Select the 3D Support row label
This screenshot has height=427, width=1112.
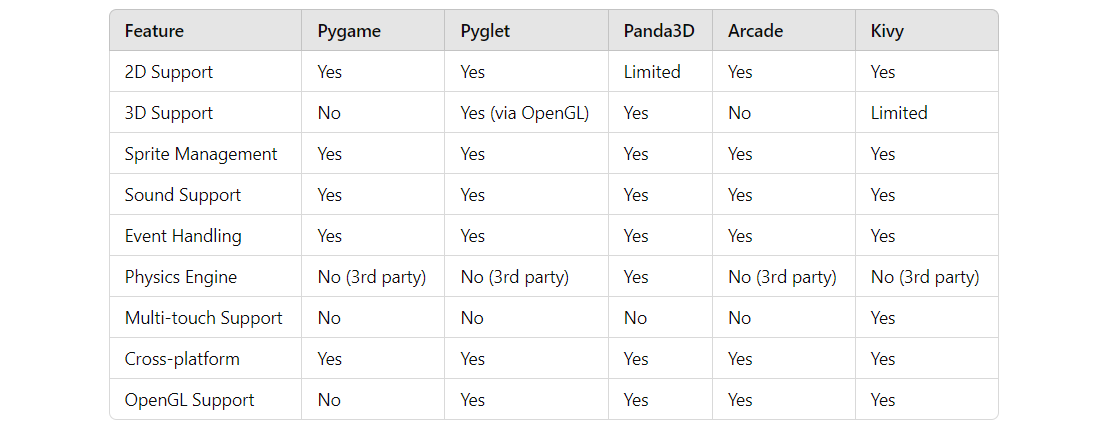169,113
